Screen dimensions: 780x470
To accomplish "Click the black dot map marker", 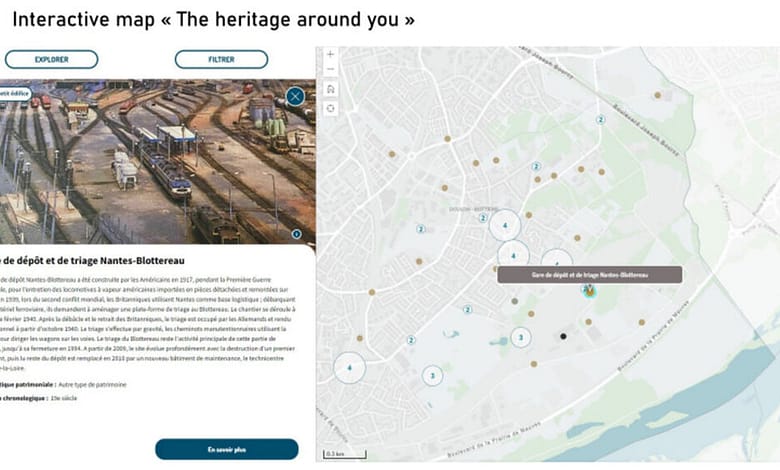I will pyautogui.click(x=564, y=337).
